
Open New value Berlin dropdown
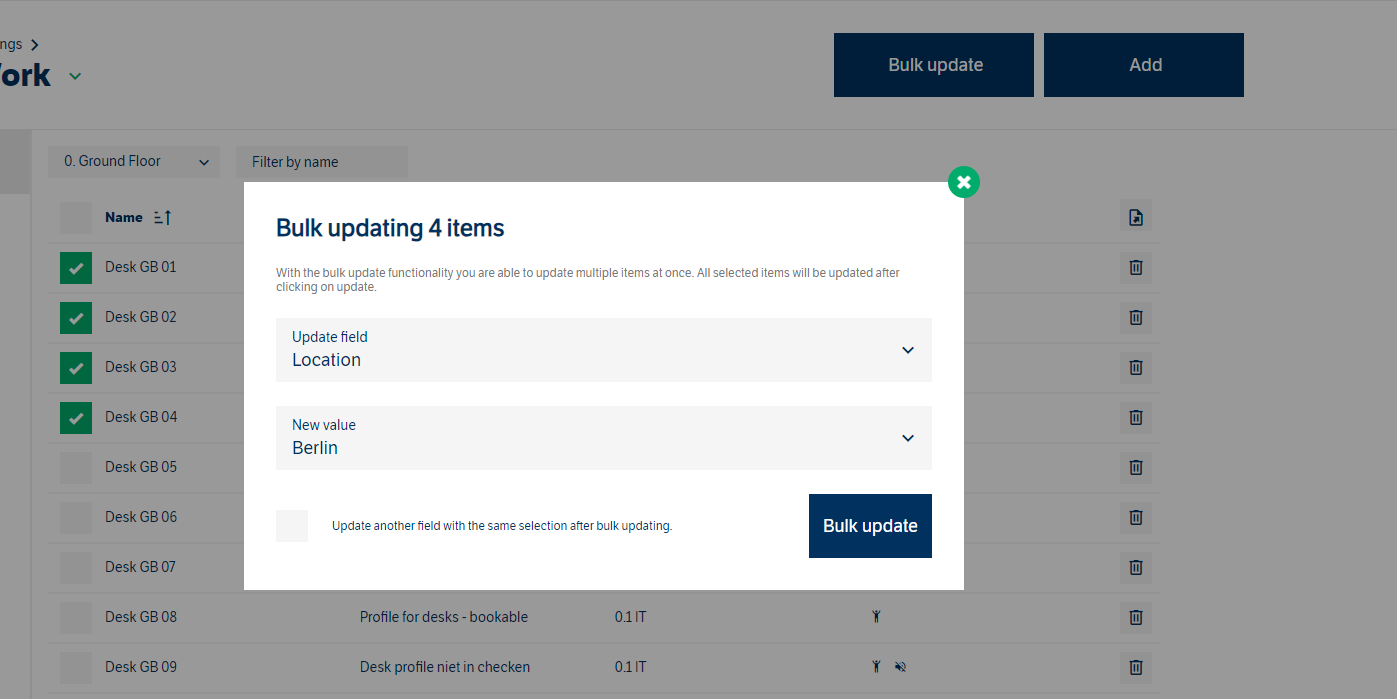coord(604,438)
